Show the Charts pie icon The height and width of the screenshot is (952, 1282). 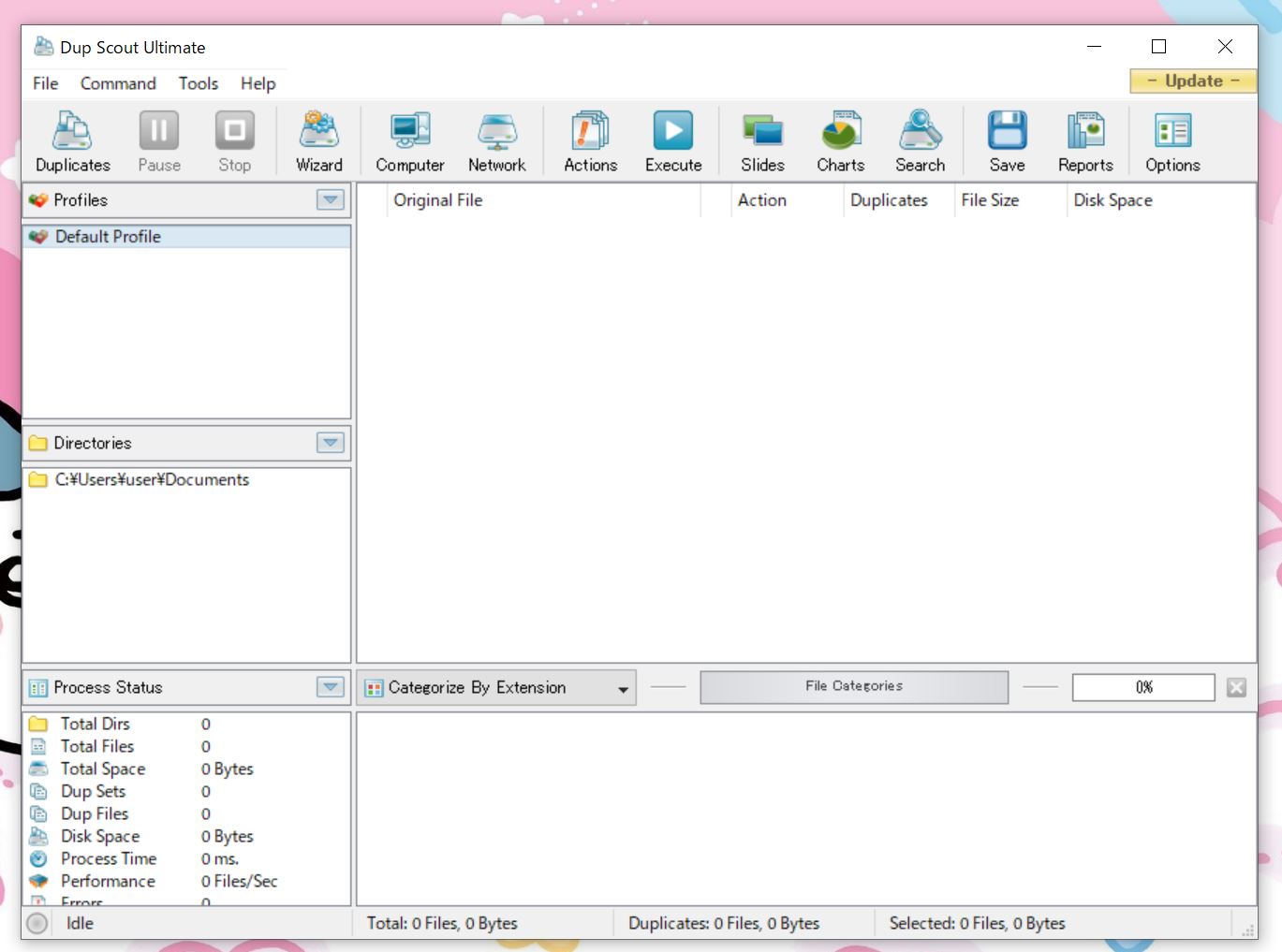click(x=841, y=141)
